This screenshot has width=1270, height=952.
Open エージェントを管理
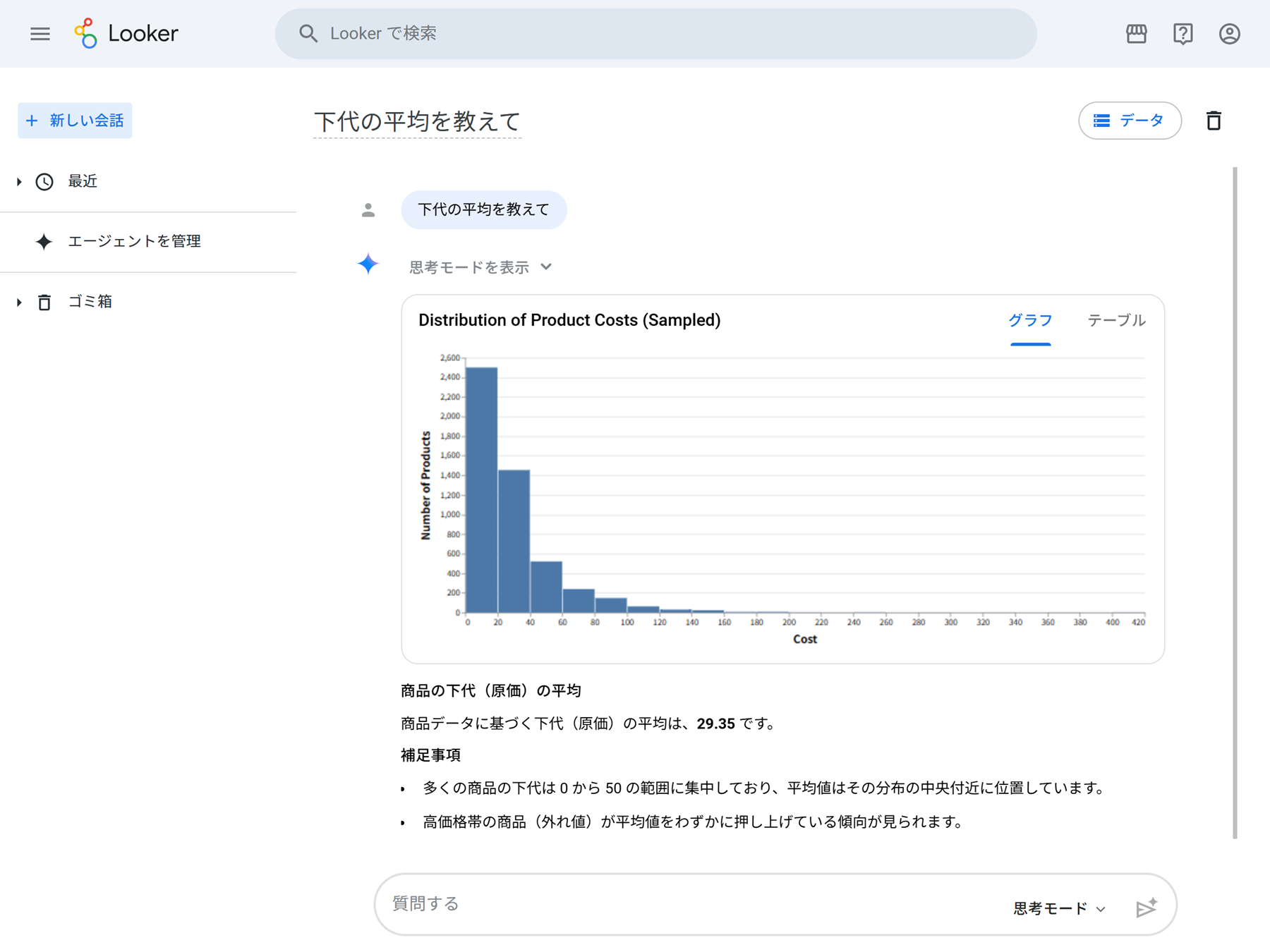point(134,242)
